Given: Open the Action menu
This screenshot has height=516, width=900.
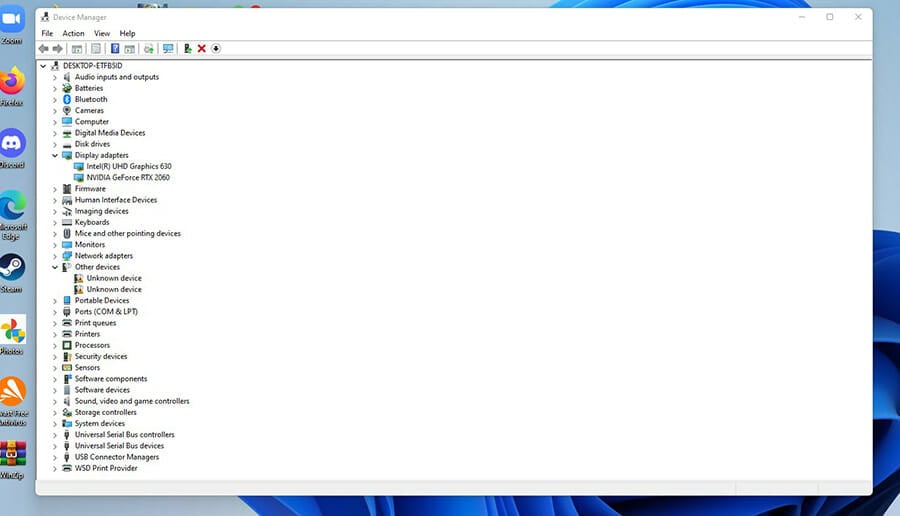Looking at the screenshot, I should point(73,33).
